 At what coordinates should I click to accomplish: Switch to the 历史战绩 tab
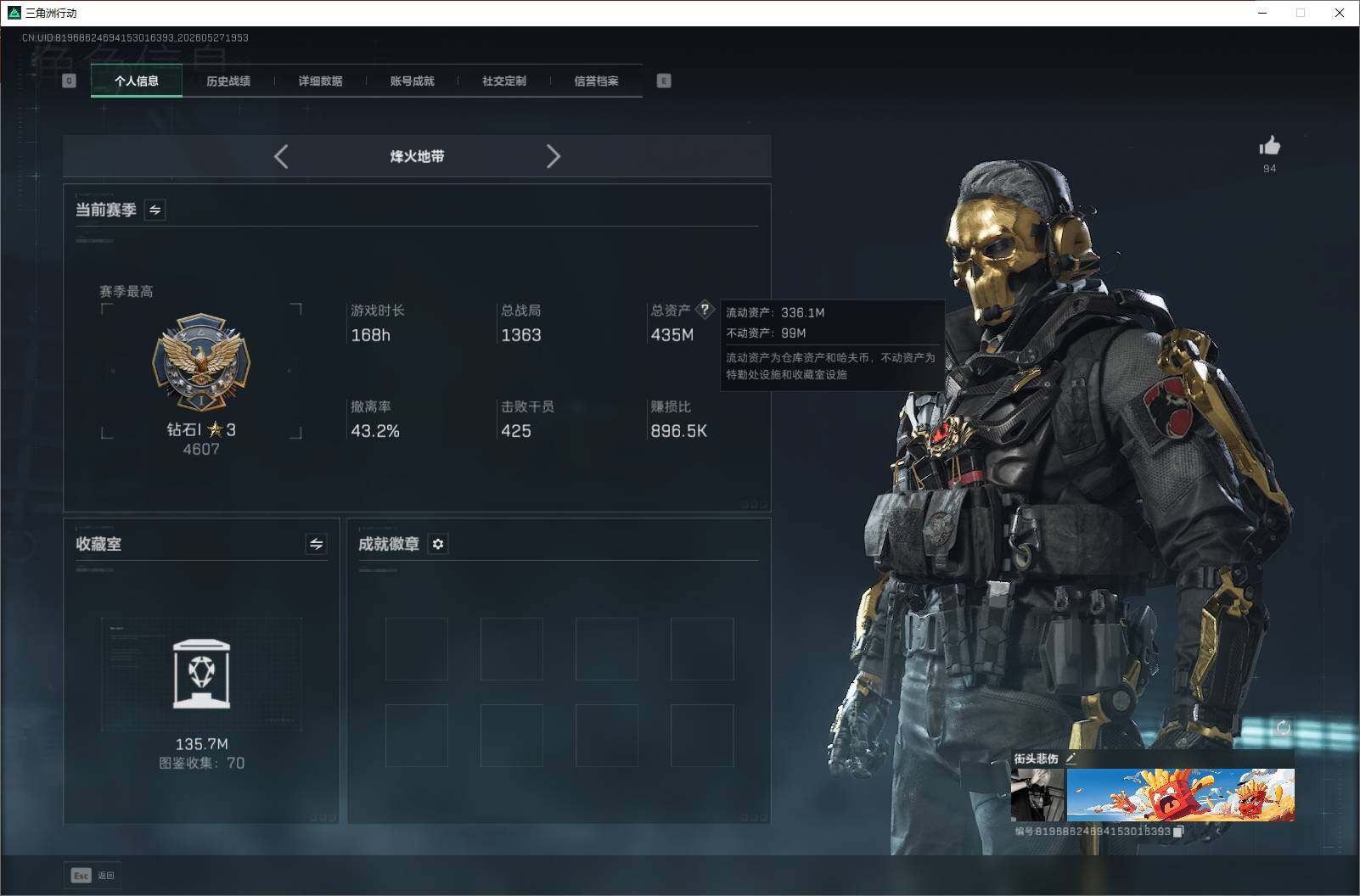pos(228,81)
